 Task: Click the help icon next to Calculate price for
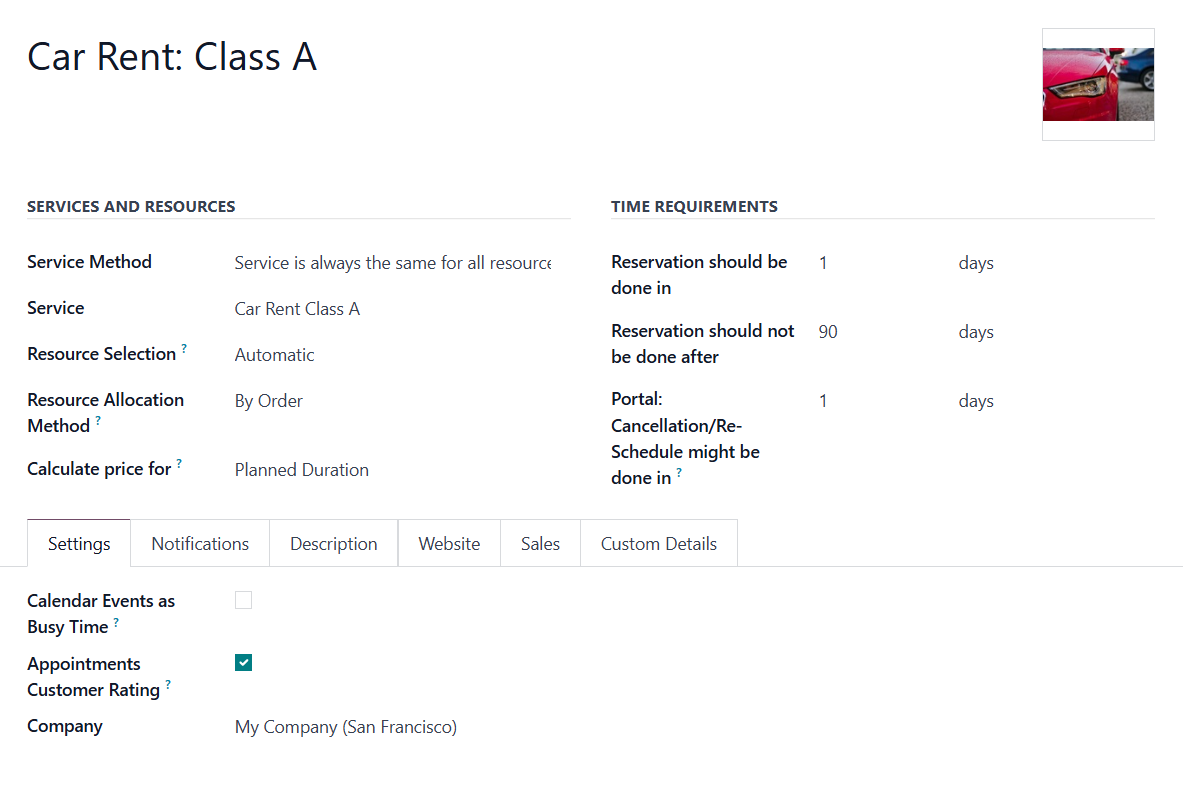tap(179, 463)
